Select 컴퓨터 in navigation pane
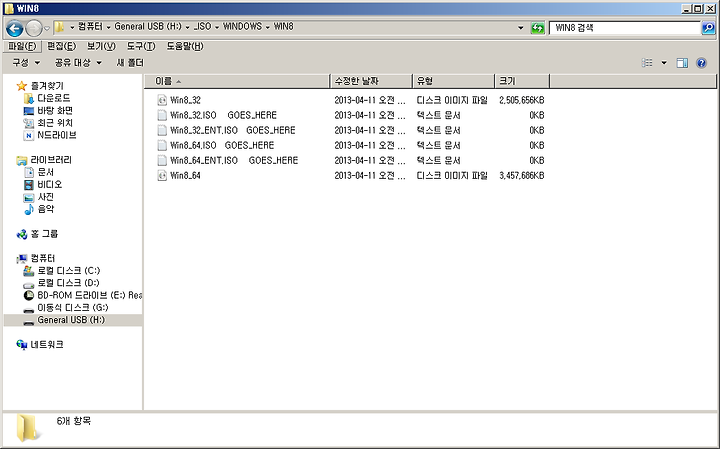This screenshot has height=449, width=720. [43, 258]
